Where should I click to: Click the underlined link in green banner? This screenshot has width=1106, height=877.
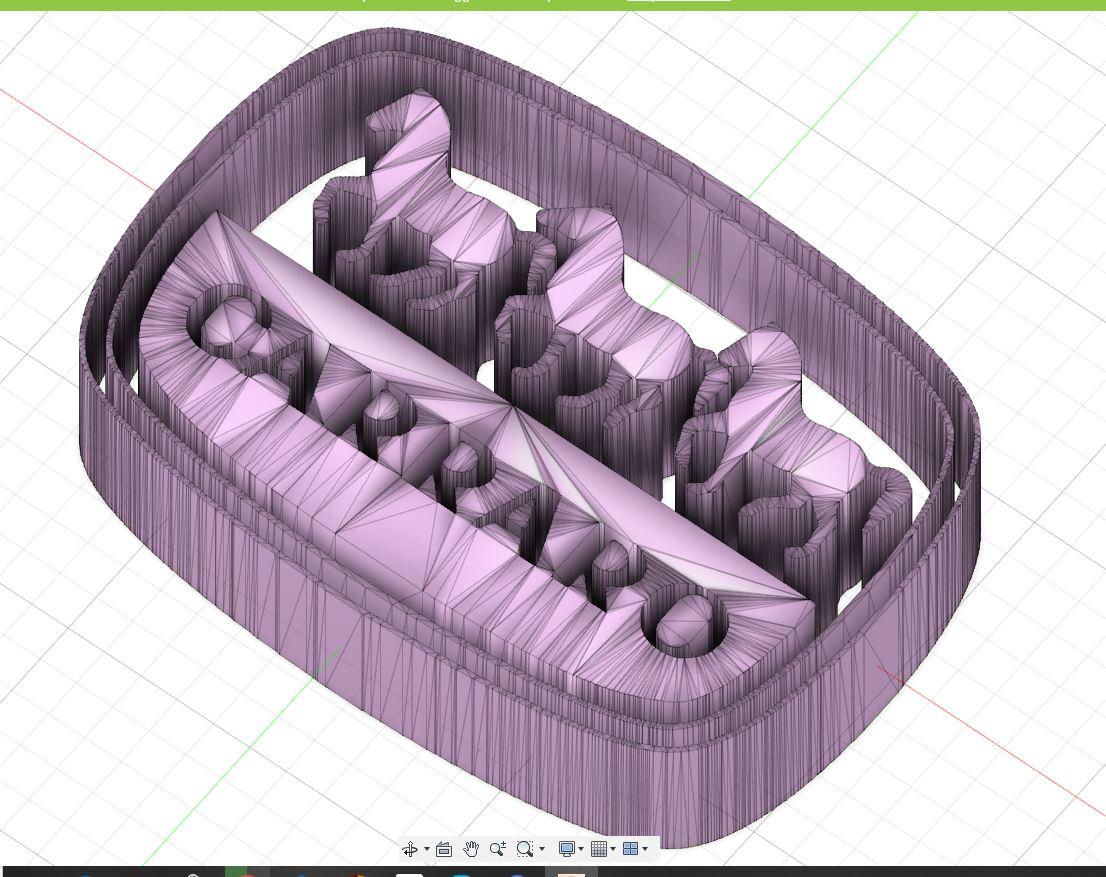coord(678,1)
